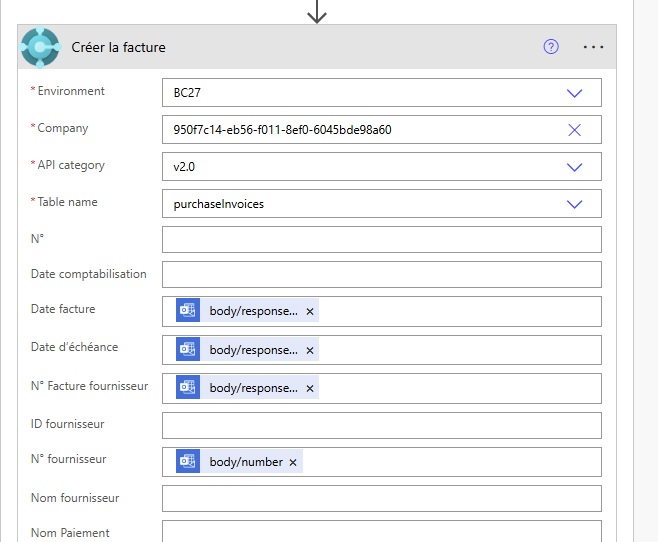Open help for Créer la facture

[551, 47]
